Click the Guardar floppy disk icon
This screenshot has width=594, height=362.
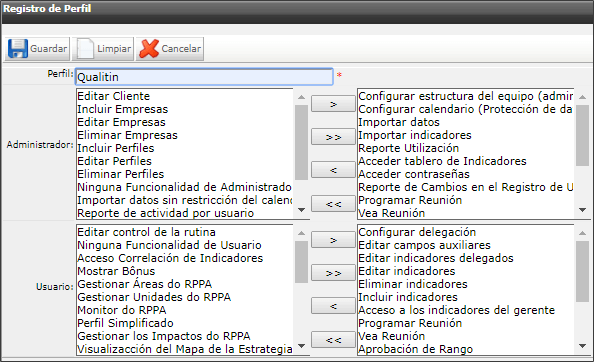[x=18, y=48]
